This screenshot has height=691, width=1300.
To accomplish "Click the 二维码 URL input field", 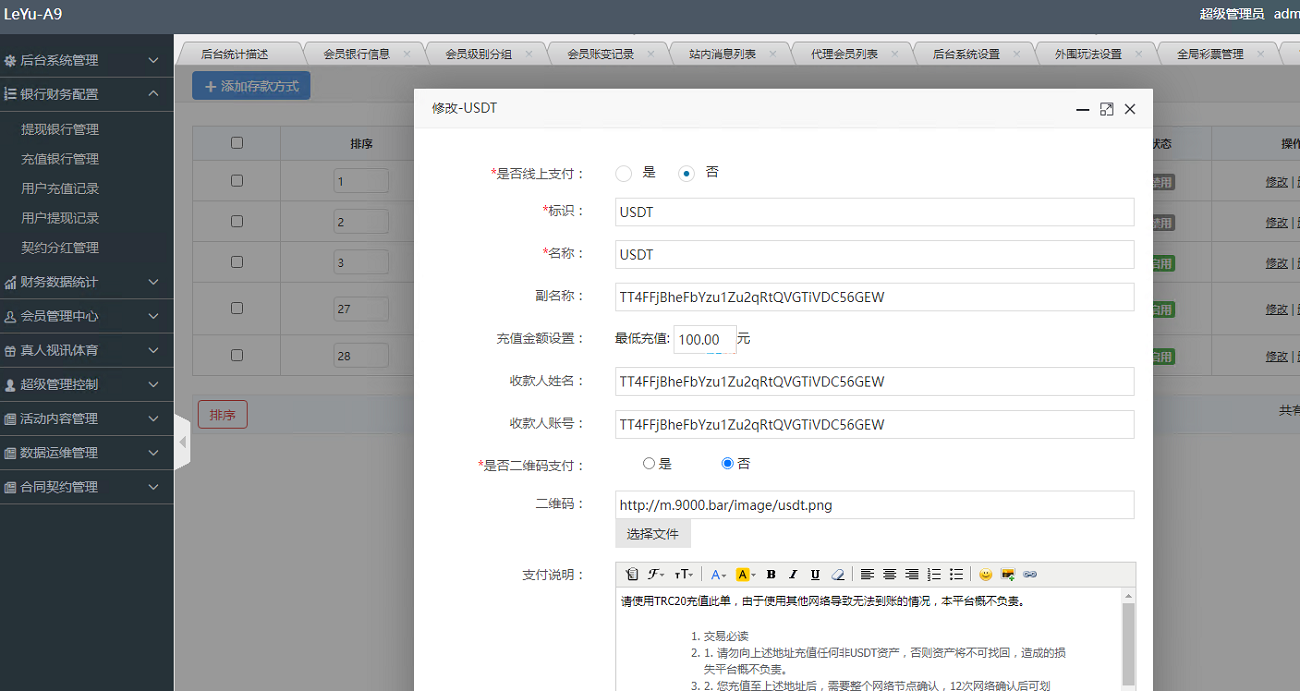I will (875, 505).
